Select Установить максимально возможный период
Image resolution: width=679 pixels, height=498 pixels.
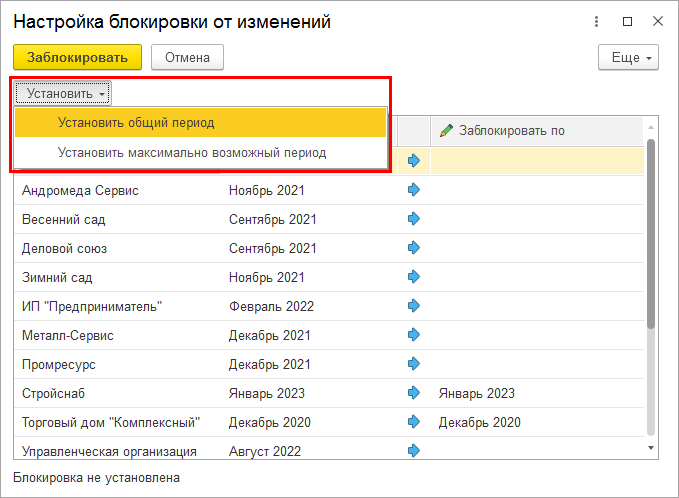click(x=192, y=153)
